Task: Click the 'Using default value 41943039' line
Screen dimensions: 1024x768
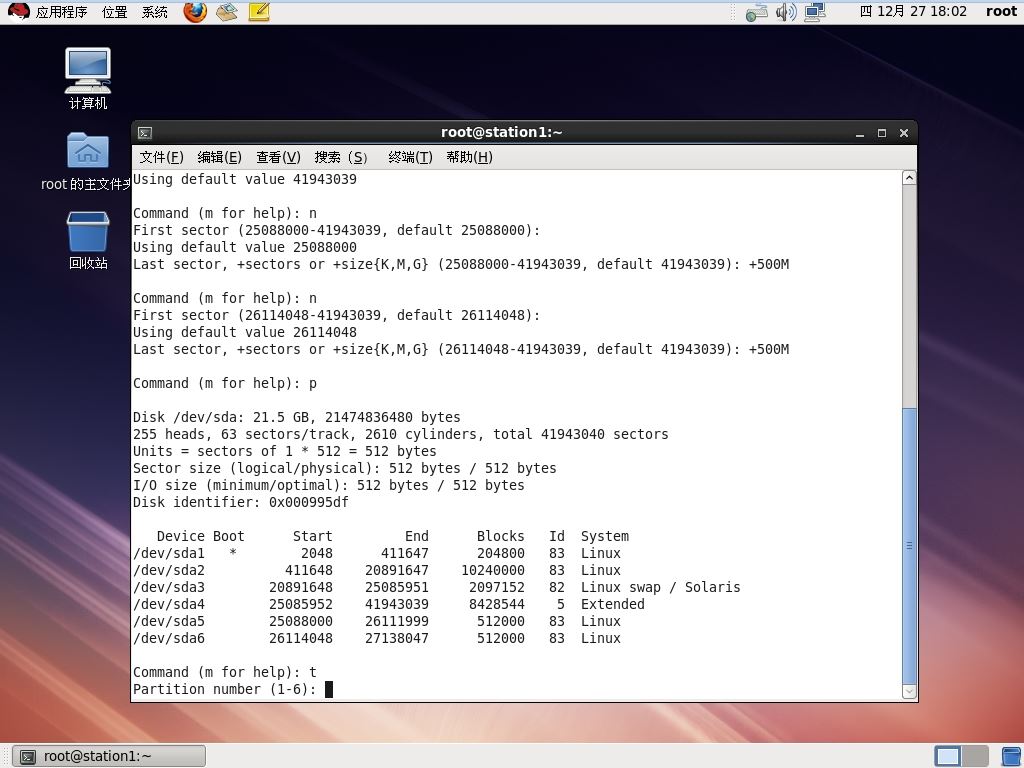Action: coord(245,179)
